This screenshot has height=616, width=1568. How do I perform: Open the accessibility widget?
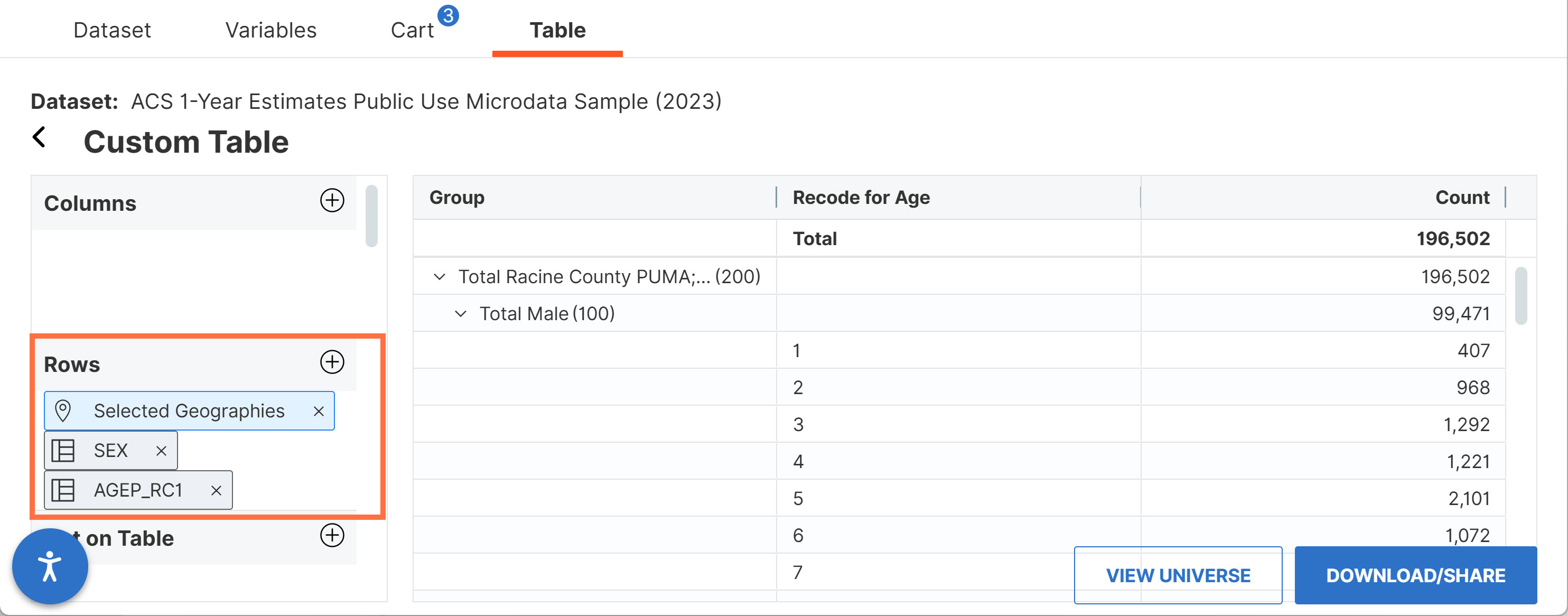coord(50,566)
